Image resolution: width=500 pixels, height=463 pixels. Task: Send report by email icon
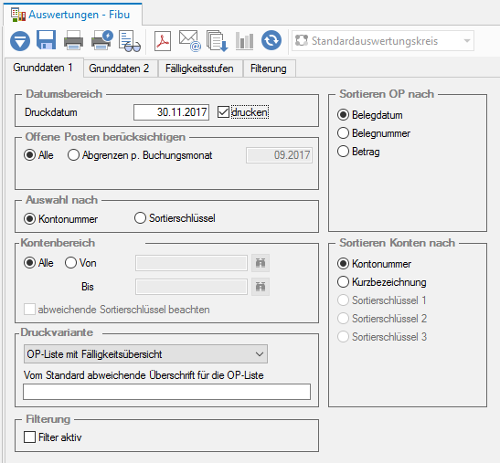coord(190,41)
